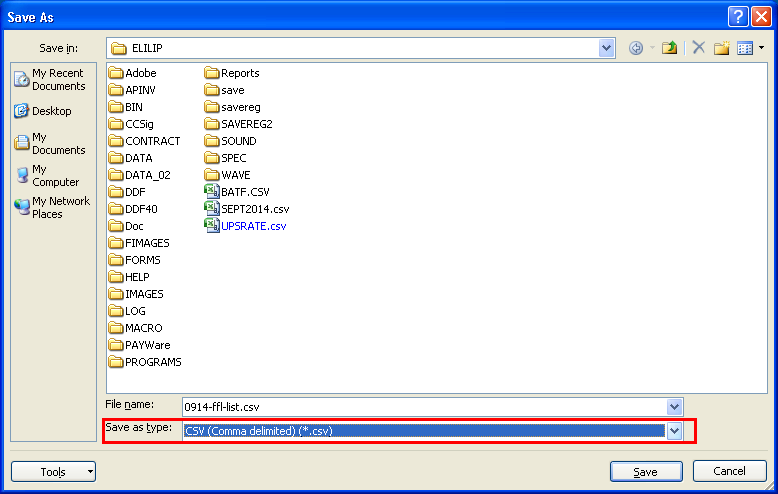Expand the Save as type dropdown
The image size is (778, 494).
point(674,431)
